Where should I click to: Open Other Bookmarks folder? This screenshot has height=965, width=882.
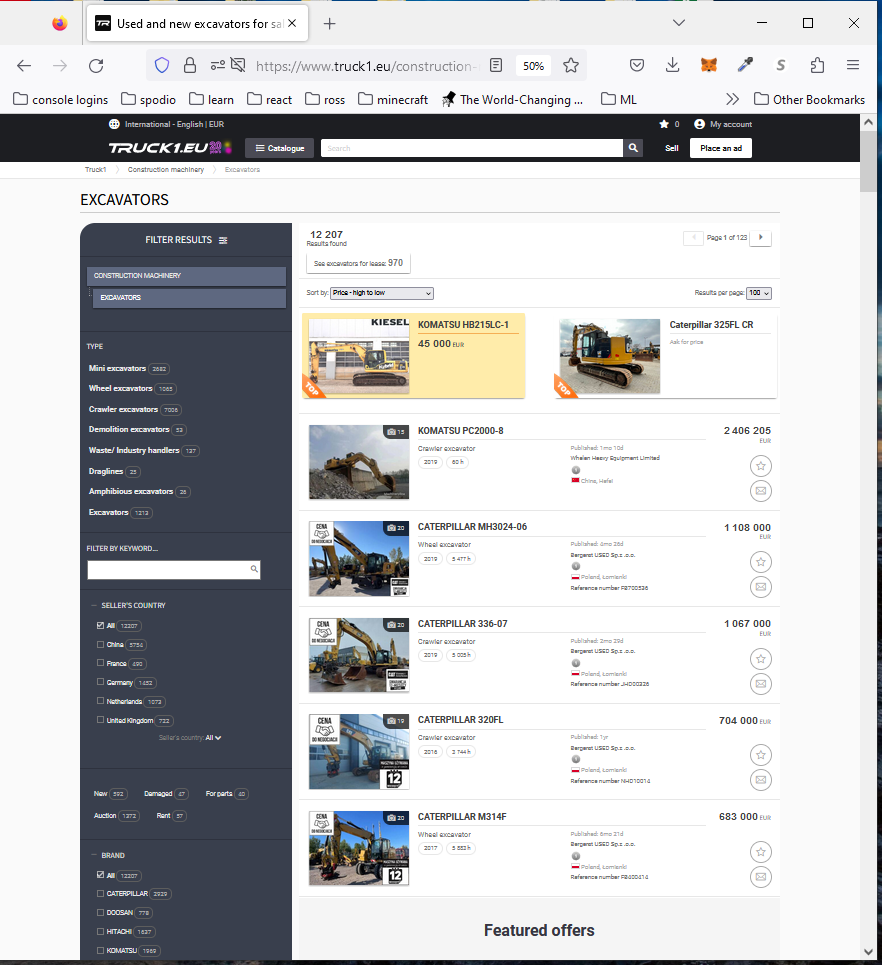(x=809, y=99)
